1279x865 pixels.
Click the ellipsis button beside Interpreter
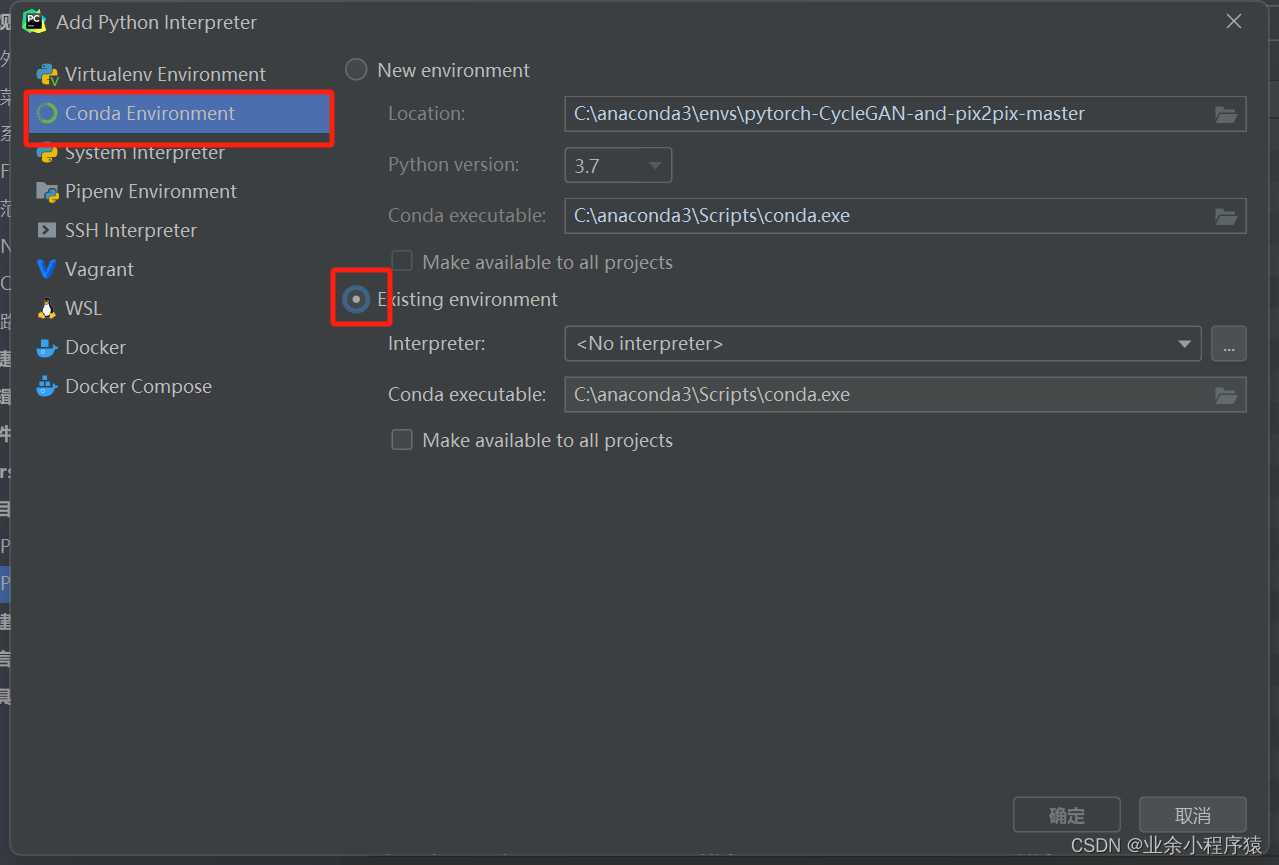[1229, 344]
